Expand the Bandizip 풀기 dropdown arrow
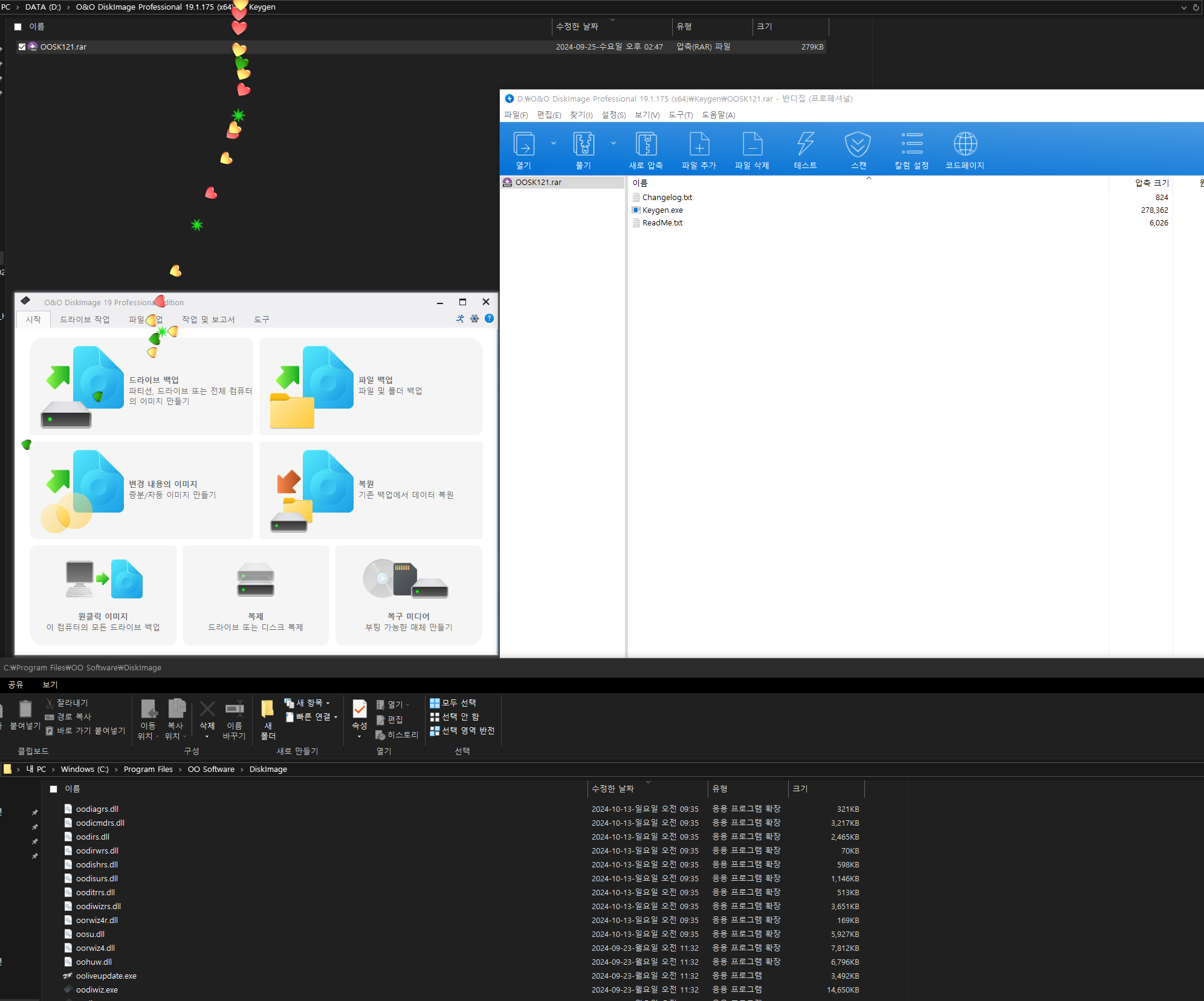This screenshot has width=1204, height=1001. pos(613,143)
